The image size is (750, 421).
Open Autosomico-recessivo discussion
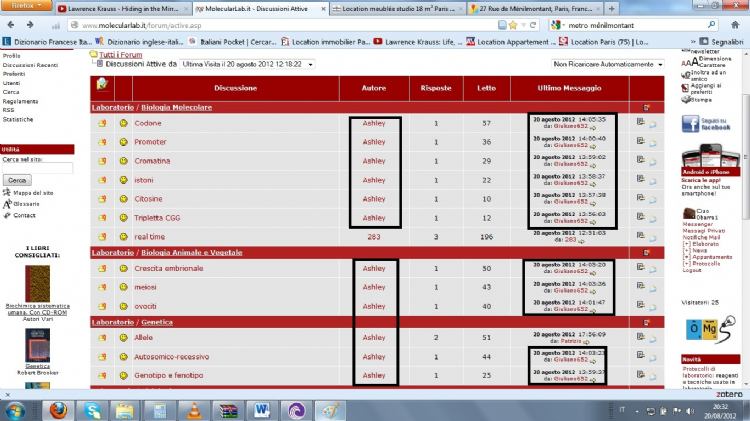pyautogui.click(x=172, y=357)
